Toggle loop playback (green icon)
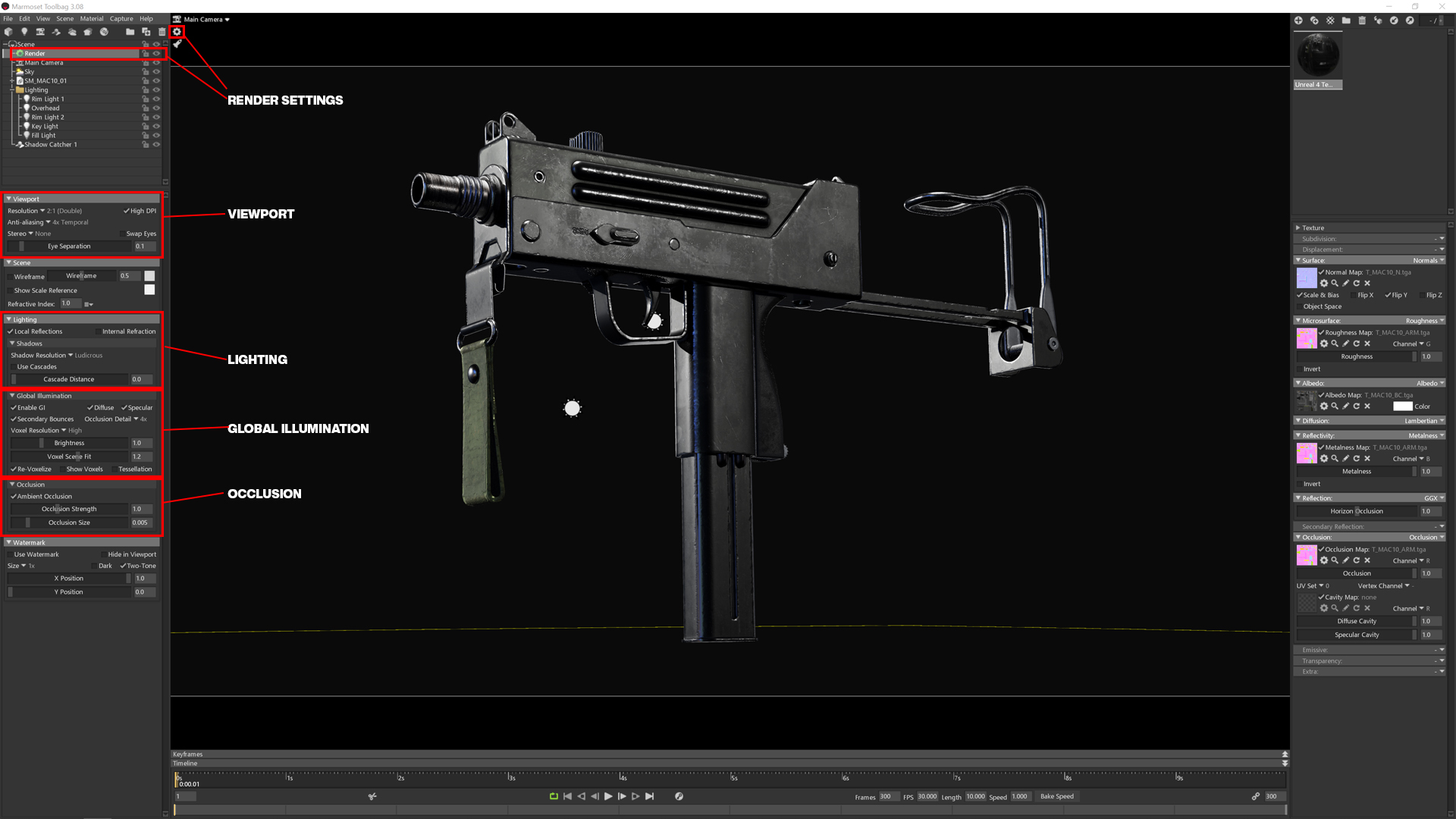The width and height of the screenshot is (1456, 819). coord(554,796)
